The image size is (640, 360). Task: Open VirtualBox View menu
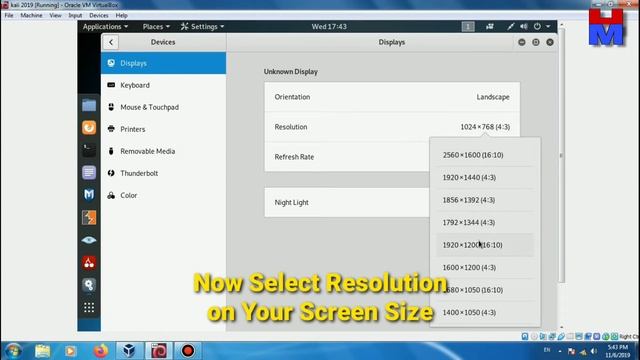56,16
